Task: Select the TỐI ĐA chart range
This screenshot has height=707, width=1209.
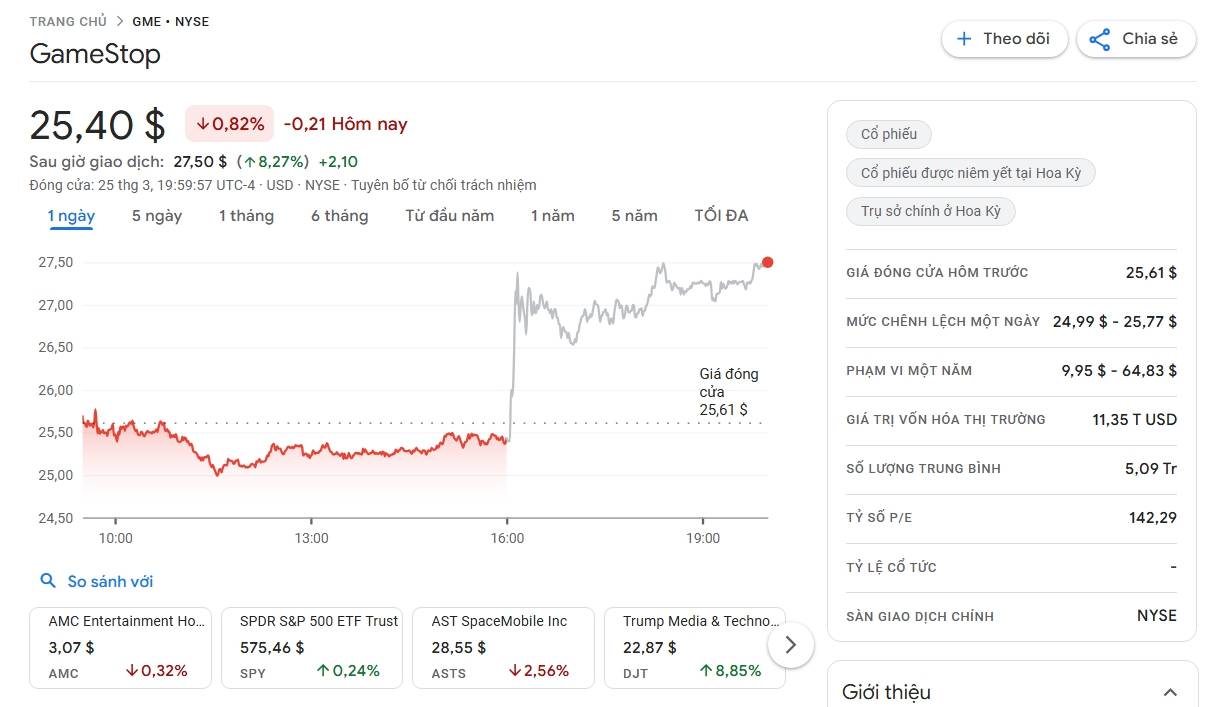Action: [721, 216]
